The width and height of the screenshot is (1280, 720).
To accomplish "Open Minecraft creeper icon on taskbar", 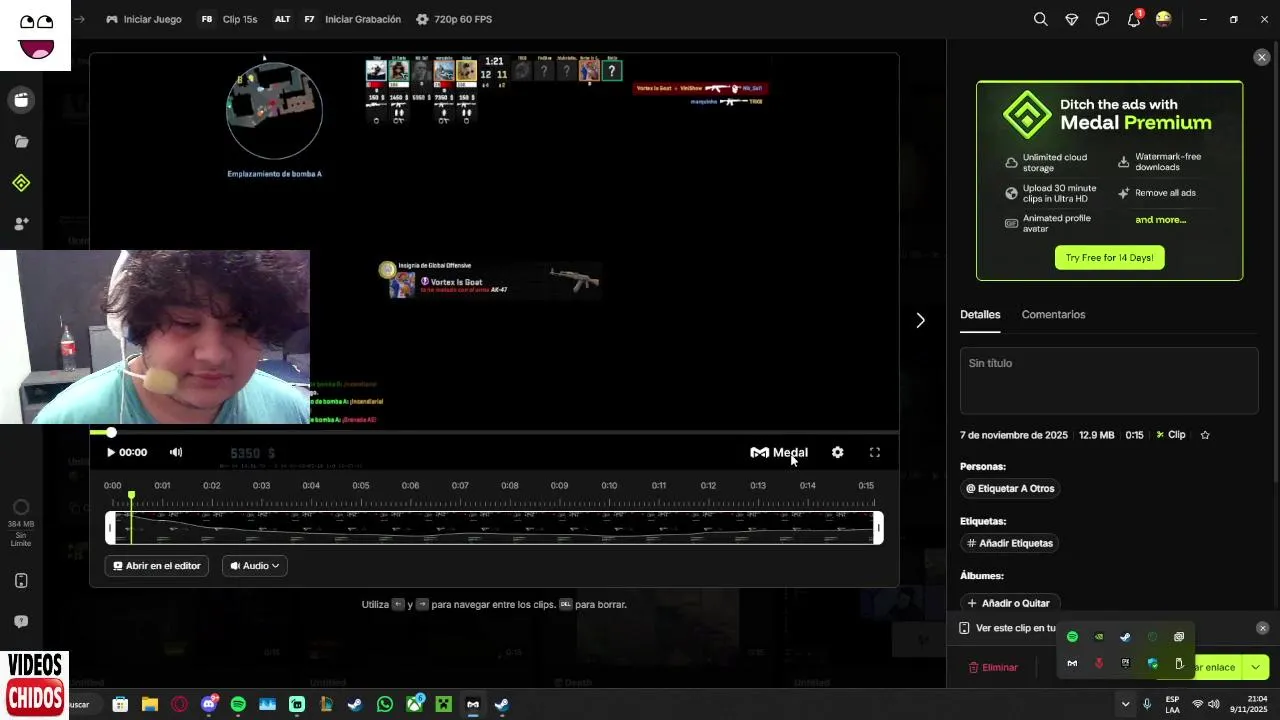I will coord(443,704).
